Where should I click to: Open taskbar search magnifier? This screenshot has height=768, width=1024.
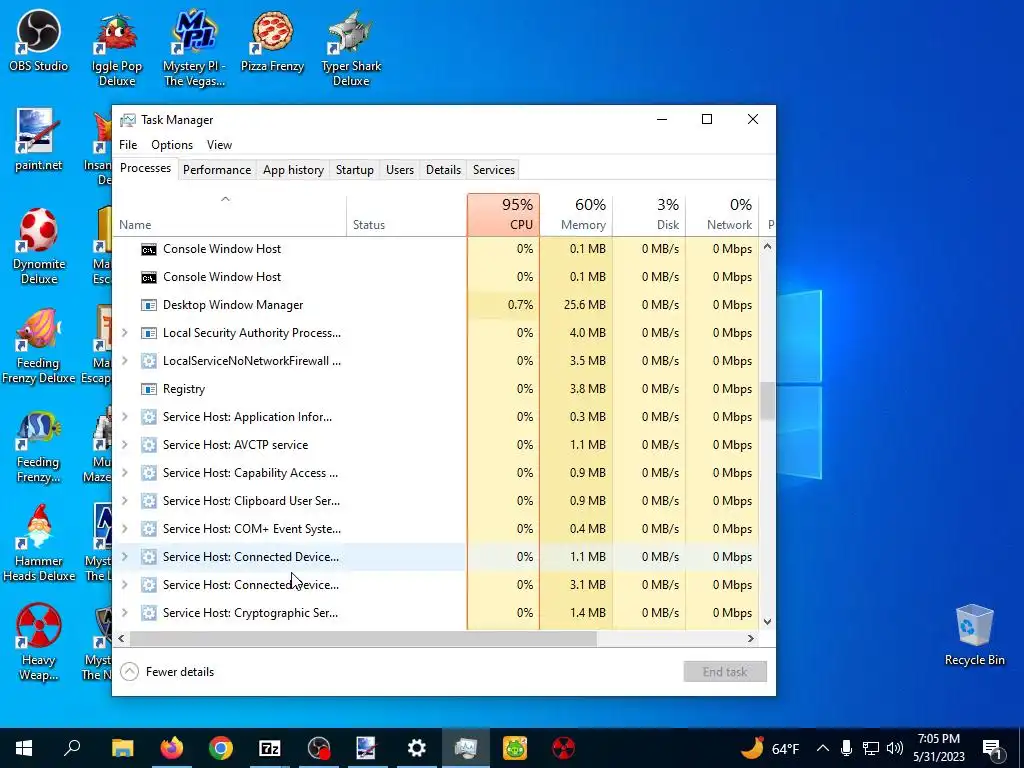pos(72,748)
